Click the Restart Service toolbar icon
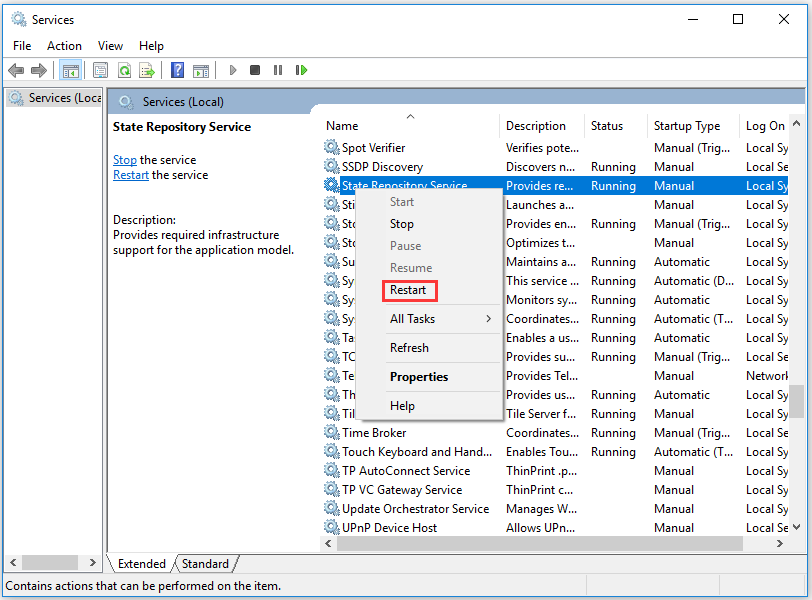Screen dimensions: 812x600 [x=301, y=70]
